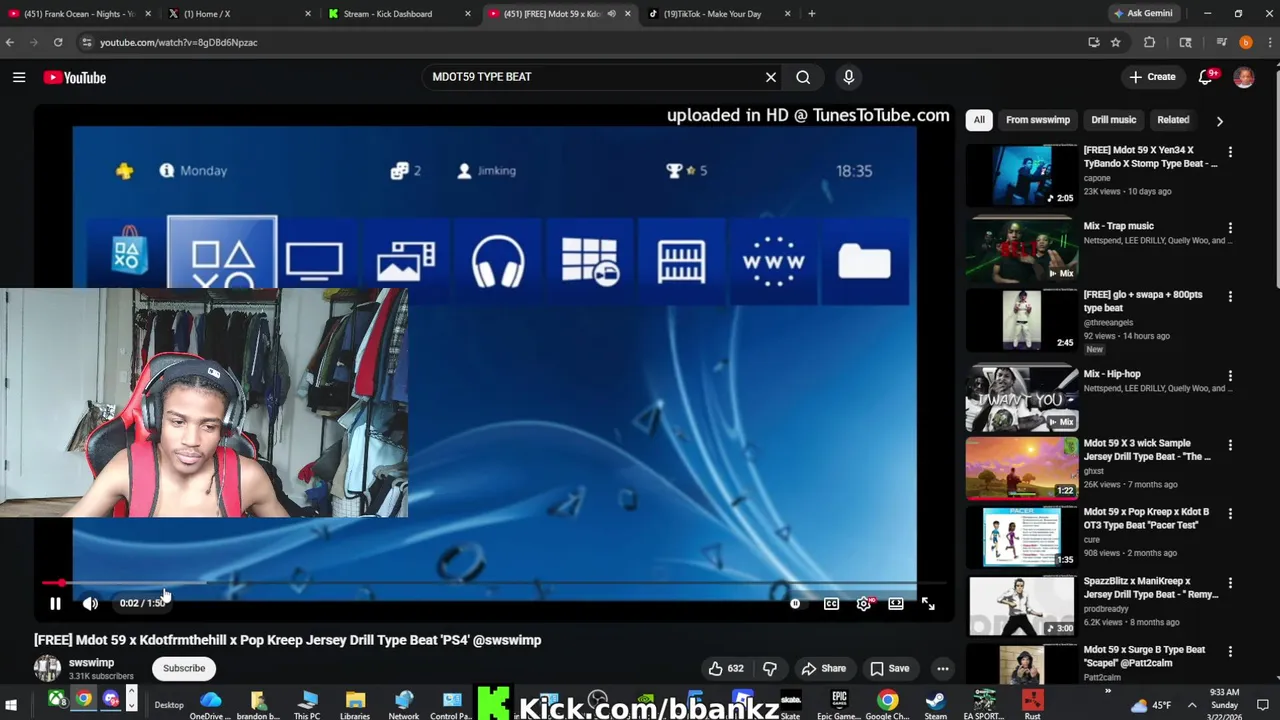Open options for glo + swapa video
Image resolution: width=1280 pixels, height=720 pixels.
[1230, 297]
